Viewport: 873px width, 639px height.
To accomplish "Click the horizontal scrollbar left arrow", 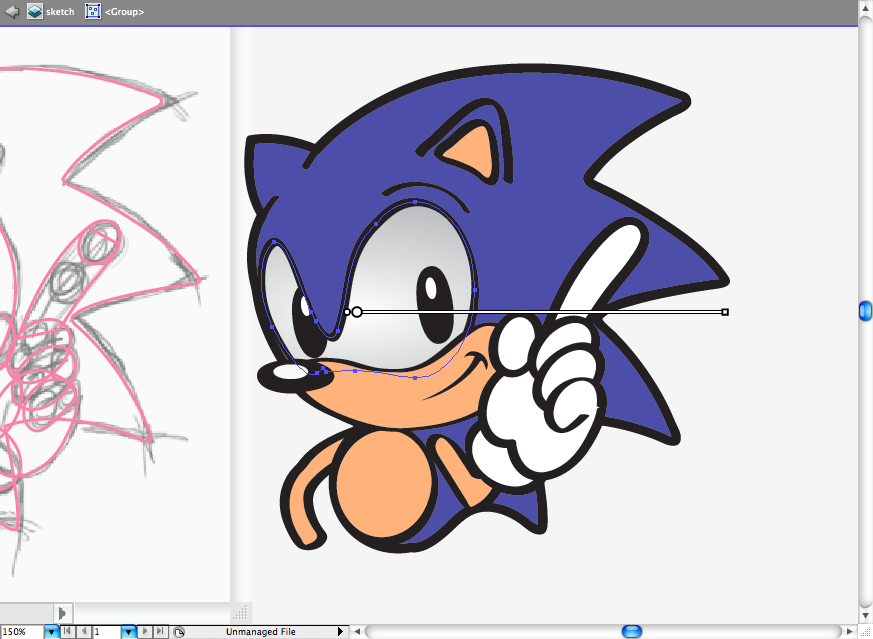I will (x=357, y=632).
